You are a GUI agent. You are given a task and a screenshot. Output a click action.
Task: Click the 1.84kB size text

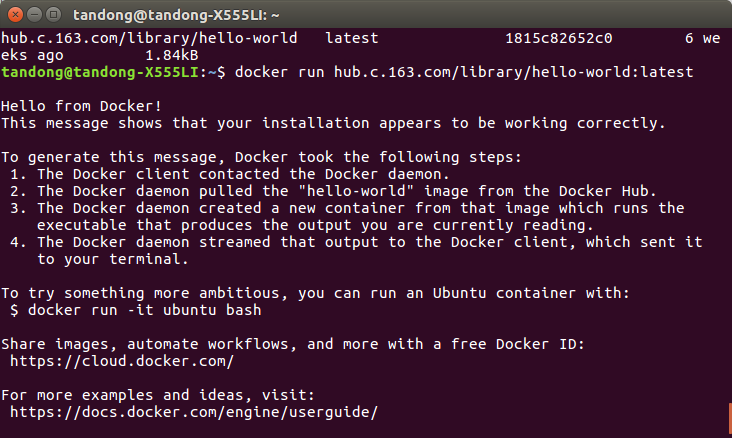point(172,56)
